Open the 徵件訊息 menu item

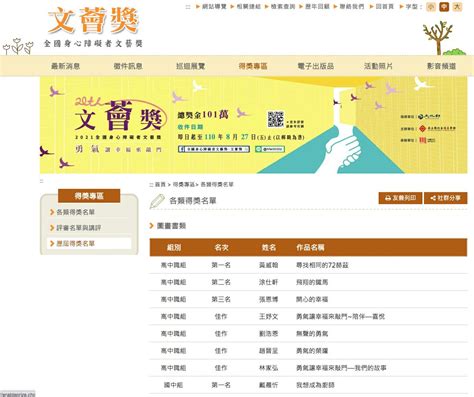pyautogui.click(x=128, y=66)
